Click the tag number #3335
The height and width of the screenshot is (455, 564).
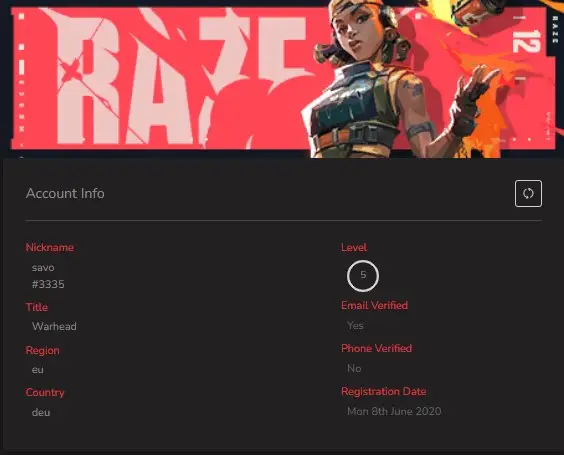point(48,284)
